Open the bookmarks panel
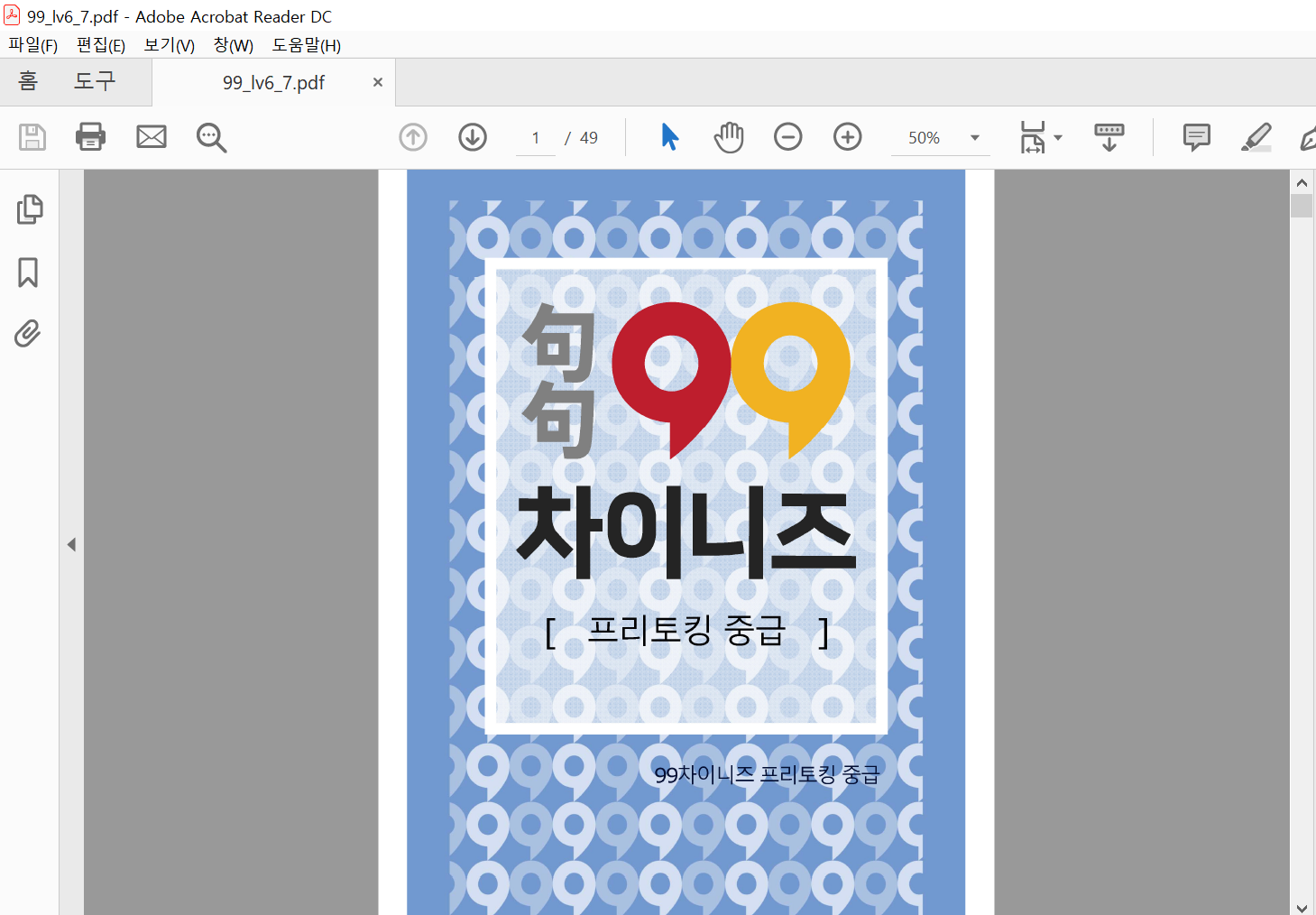The height and width of the screenshot is (915, 1316). [28, 273]
